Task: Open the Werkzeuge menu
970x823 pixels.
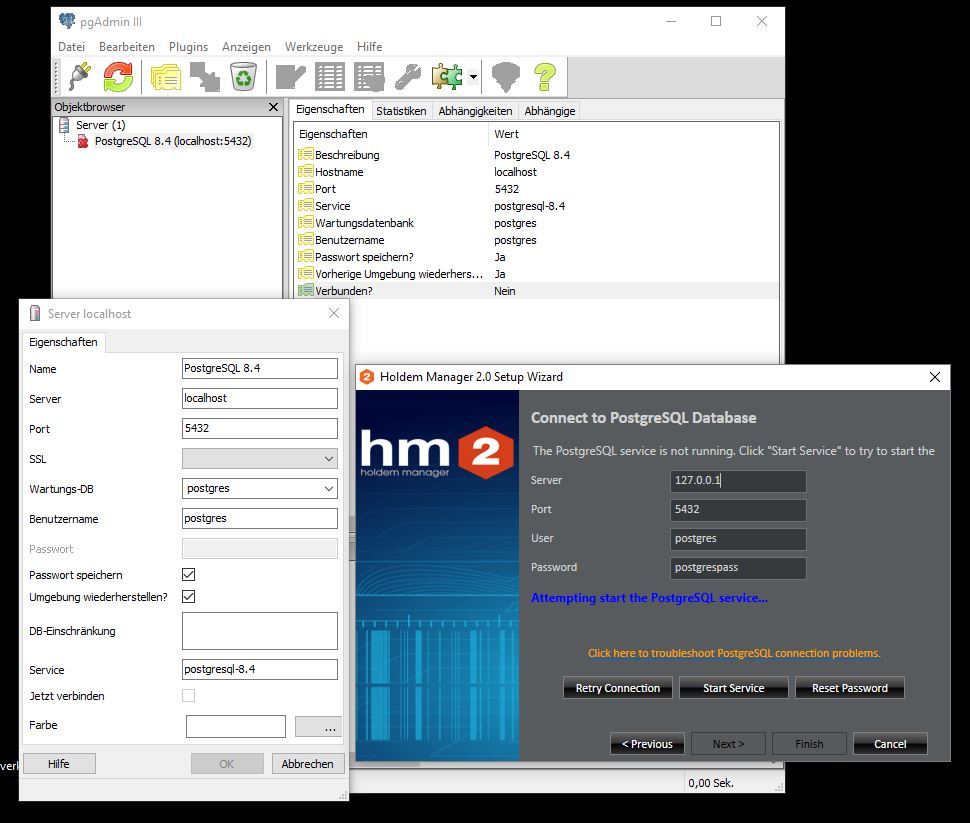Action: (x=314, y=46)
